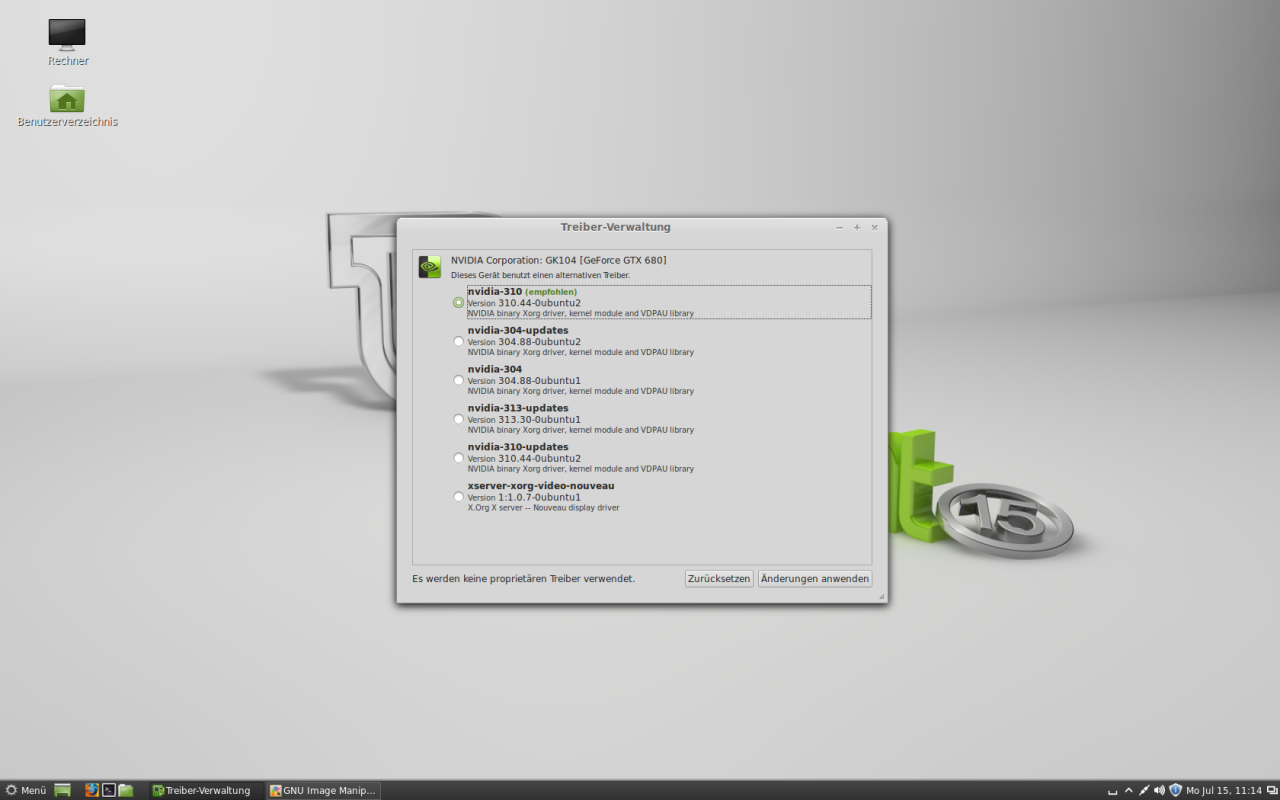1280x800 pixels.
Task: Click 'Dieses Gerät benutzt einen alternativen Treiber.' text
Action: coord(540,275)
